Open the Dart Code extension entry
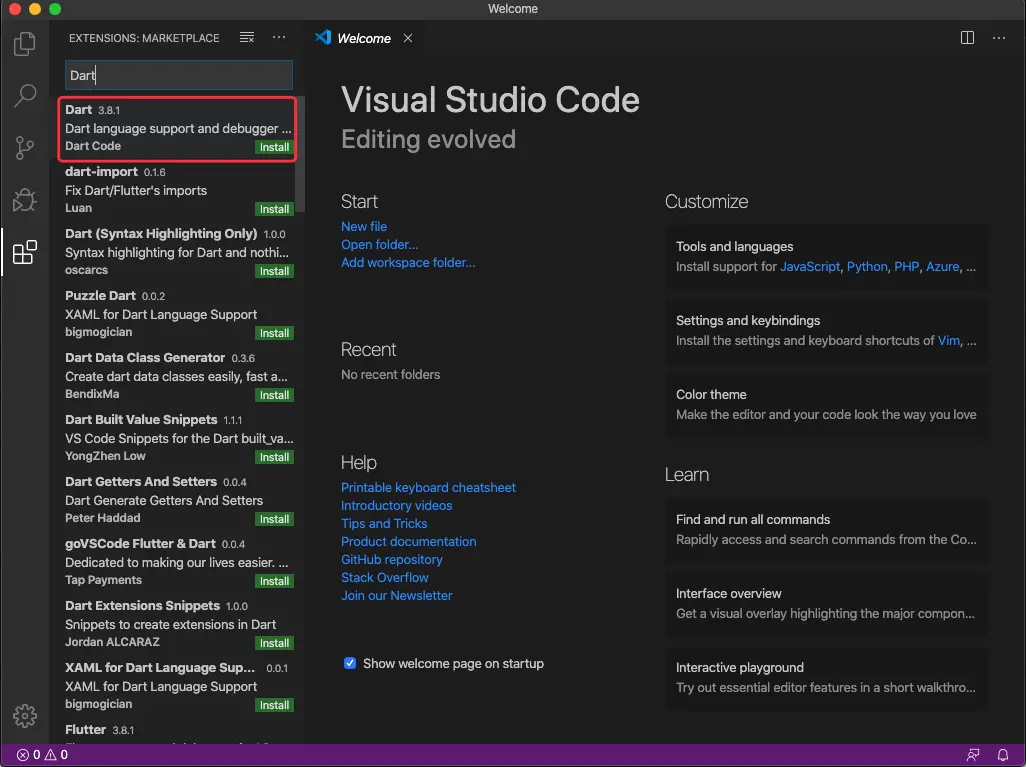 coord(177,129)
